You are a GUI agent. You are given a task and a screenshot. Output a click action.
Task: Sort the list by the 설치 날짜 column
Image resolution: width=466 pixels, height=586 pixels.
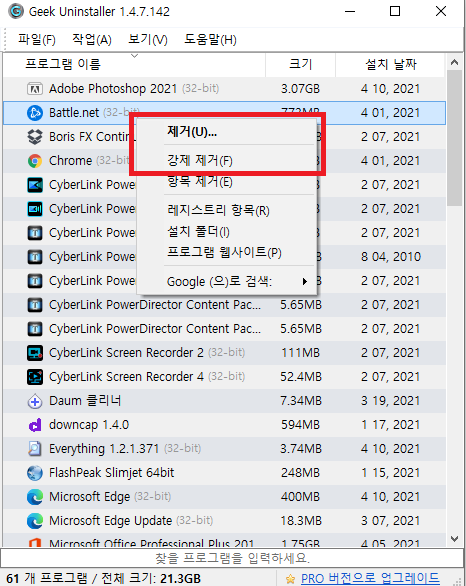(391, 65)
